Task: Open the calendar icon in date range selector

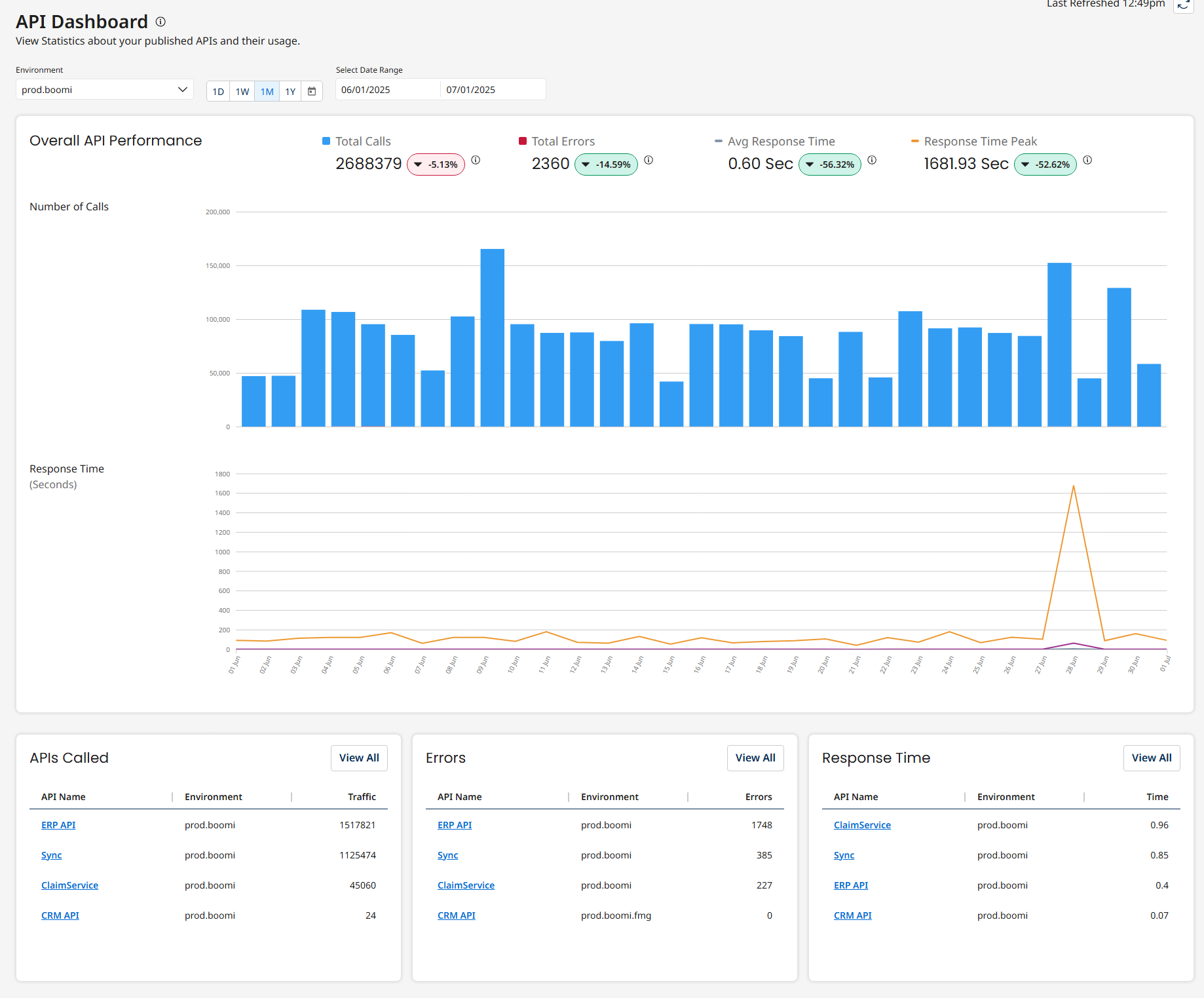Action: 312,91
